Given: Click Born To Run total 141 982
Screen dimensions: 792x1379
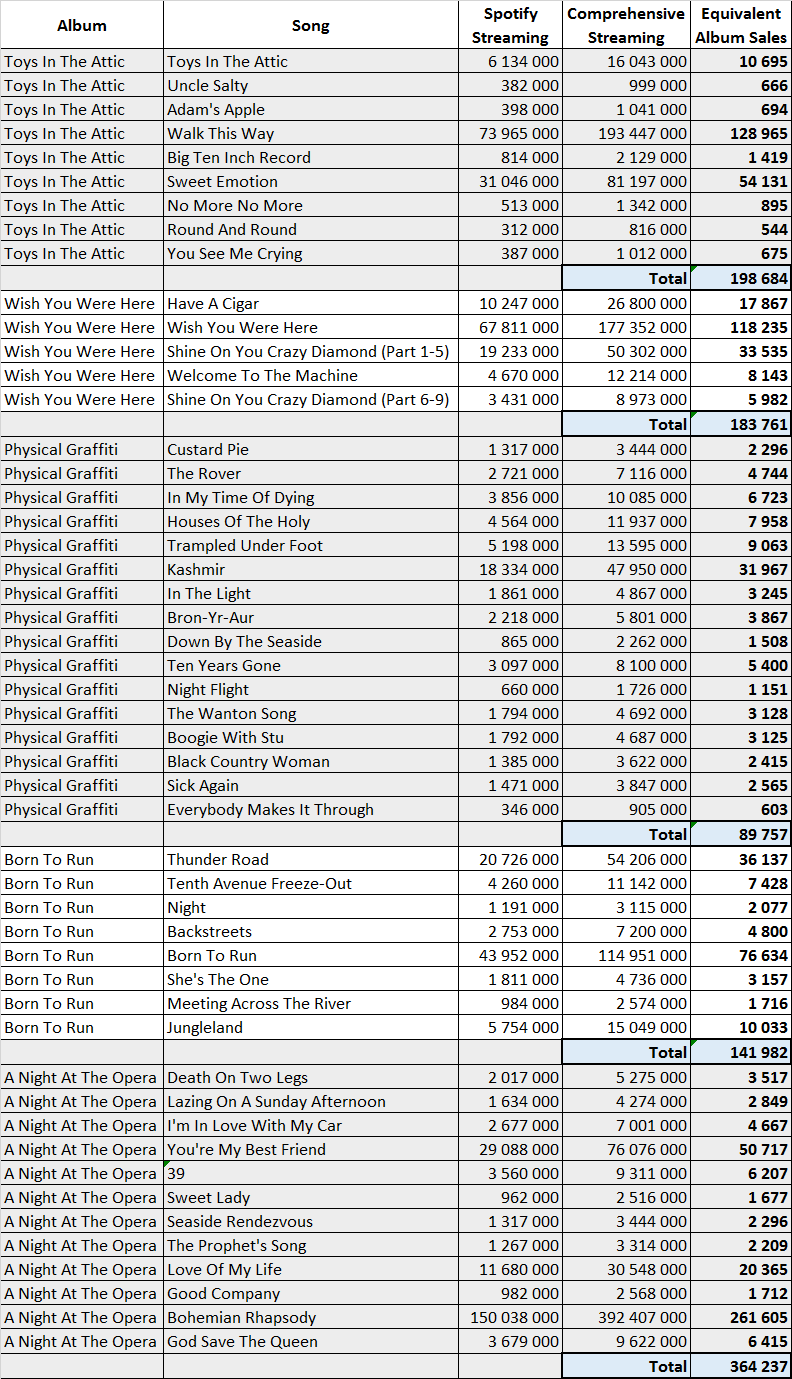Looking at the screenshot, I should [741, 1052].
